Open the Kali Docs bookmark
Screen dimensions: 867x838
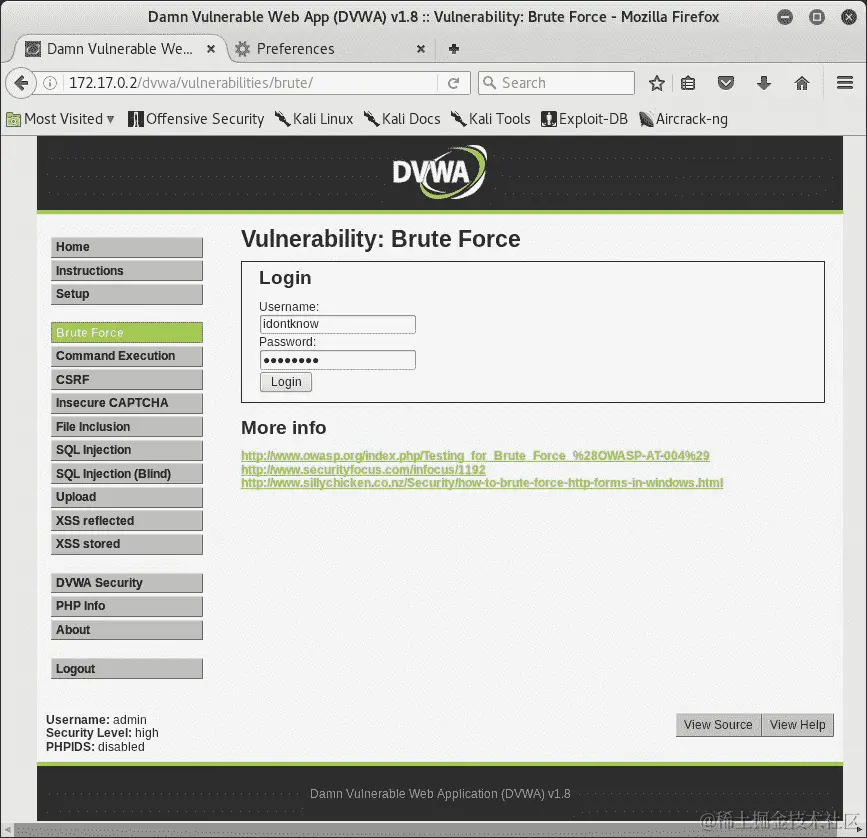coord(402,119)
